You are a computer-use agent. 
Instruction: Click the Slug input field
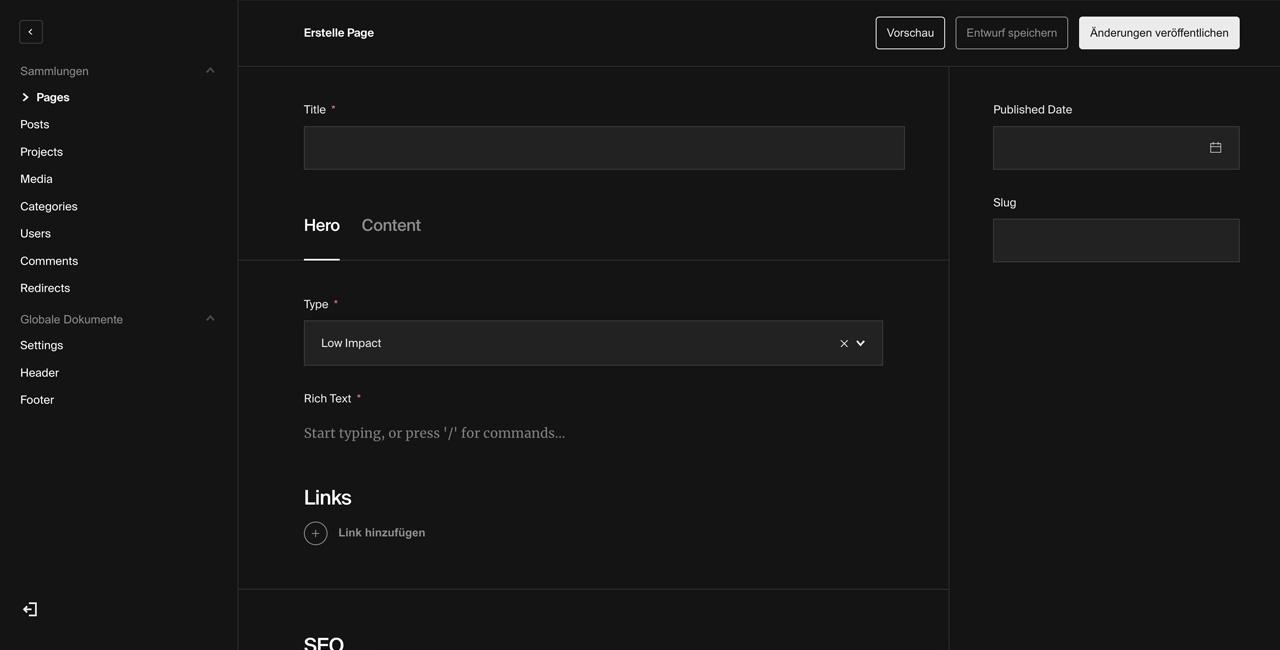(1115, 240)
